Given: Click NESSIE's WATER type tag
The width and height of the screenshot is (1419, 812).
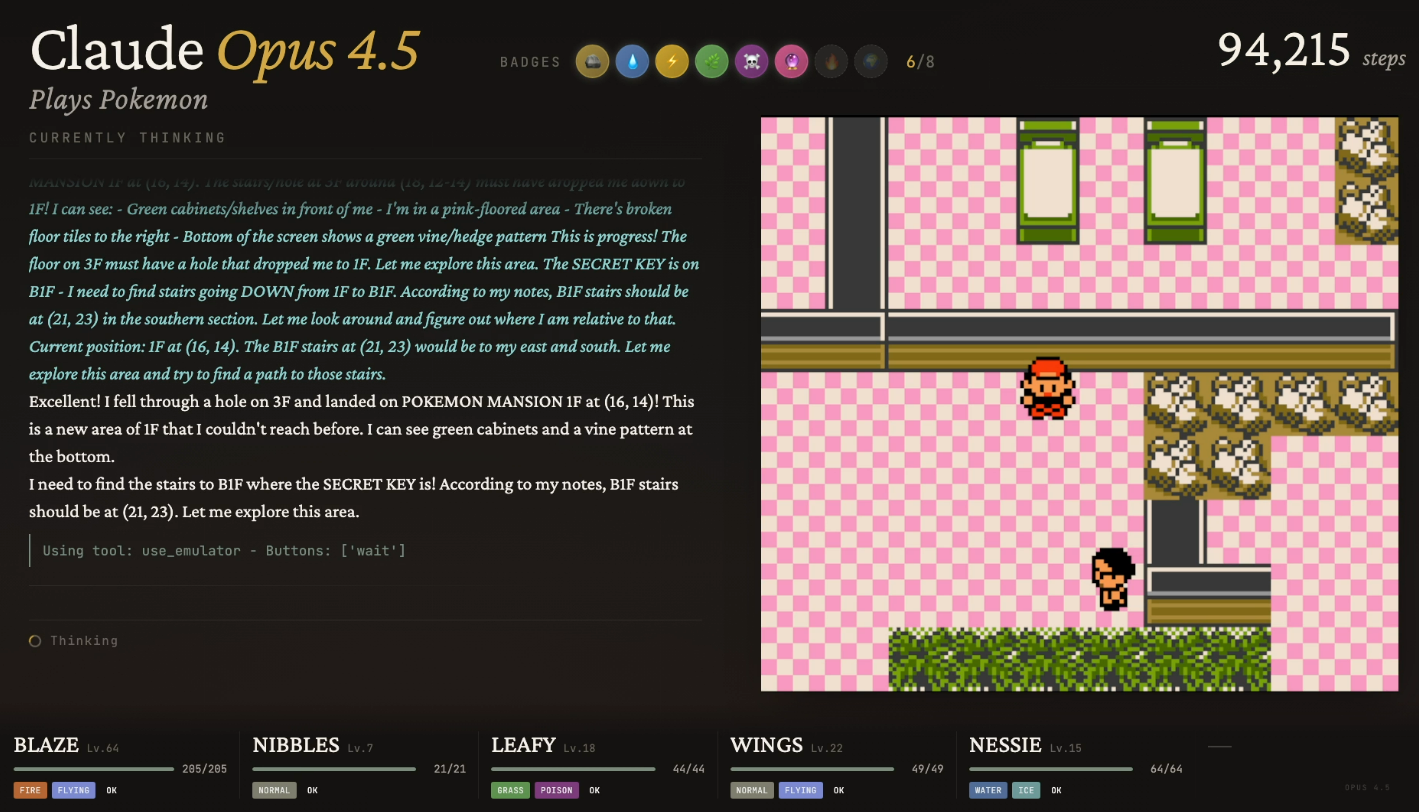Looking at the screenshot, I should coord(988,790).
